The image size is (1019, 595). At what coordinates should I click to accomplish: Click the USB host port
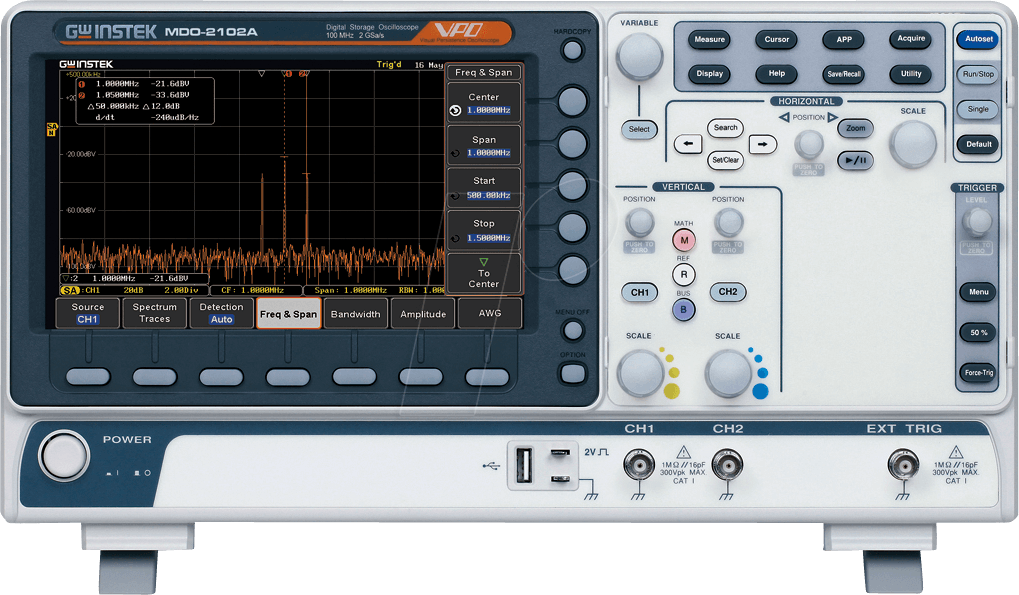[524, 466]
